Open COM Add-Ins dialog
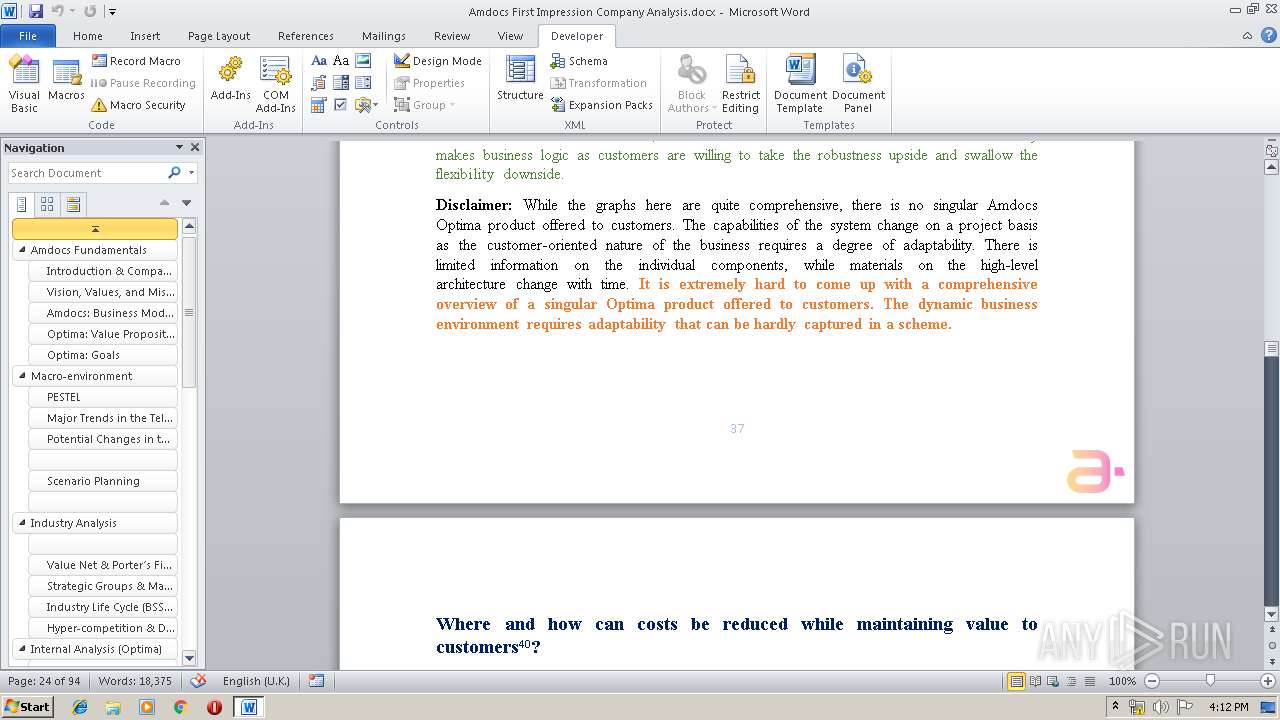 275,84
